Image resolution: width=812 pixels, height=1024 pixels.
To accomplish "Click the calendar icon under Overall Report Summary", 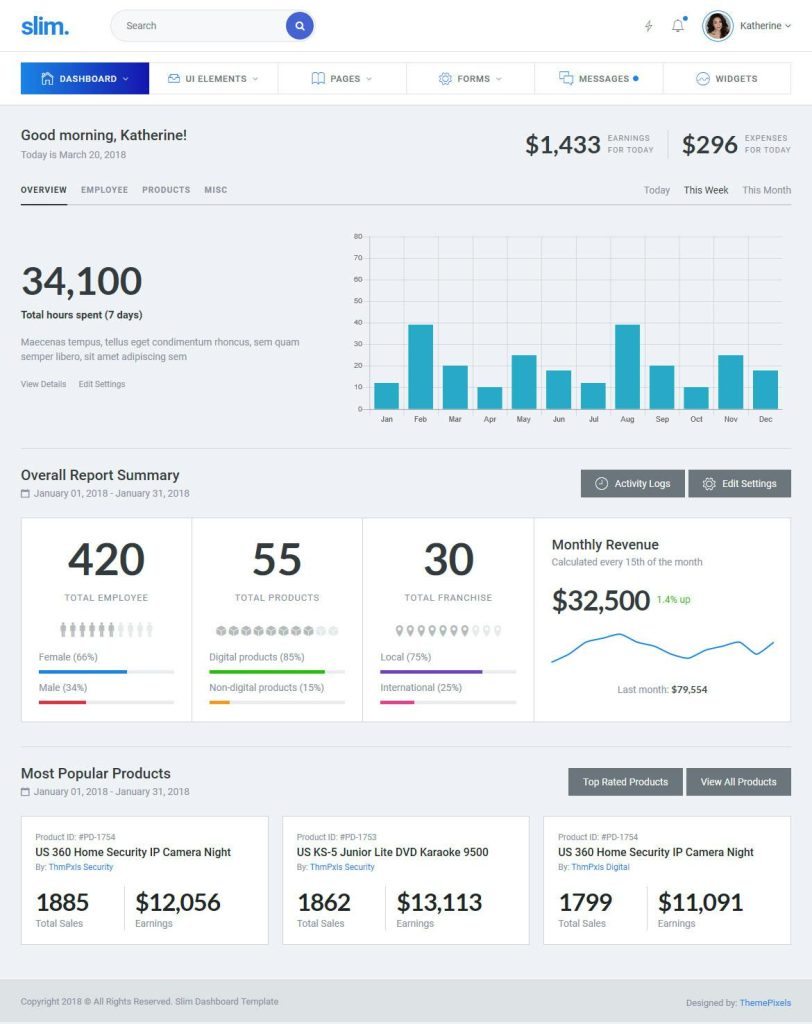I will pos(24,493).
